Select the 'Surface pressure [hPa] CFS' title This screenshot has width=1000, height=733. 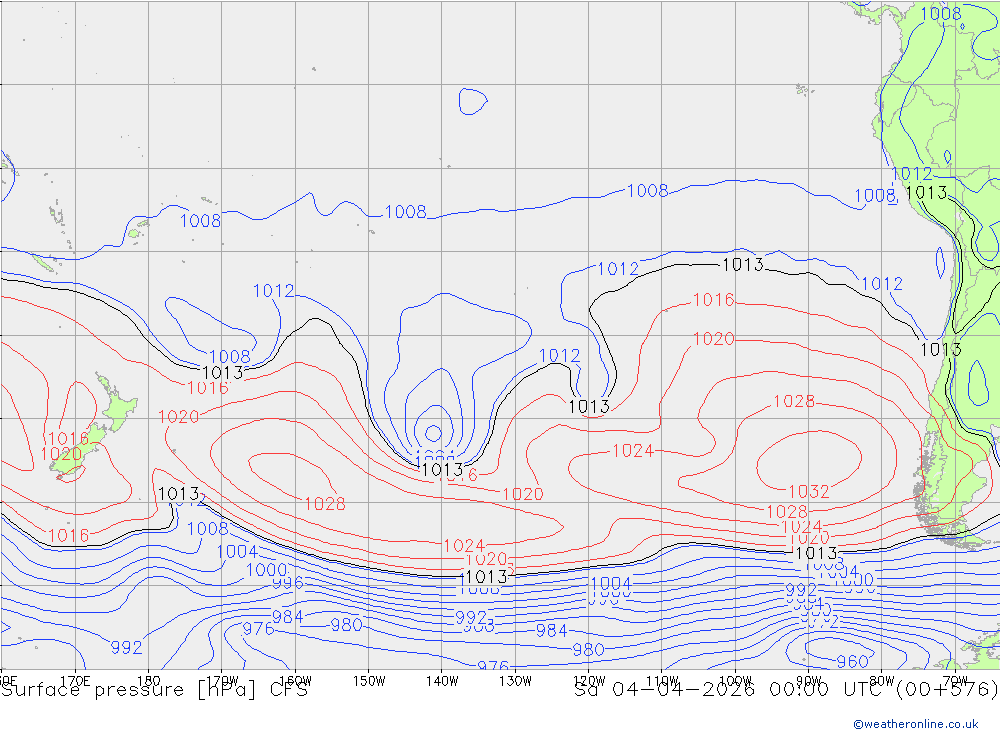(154, 690)
